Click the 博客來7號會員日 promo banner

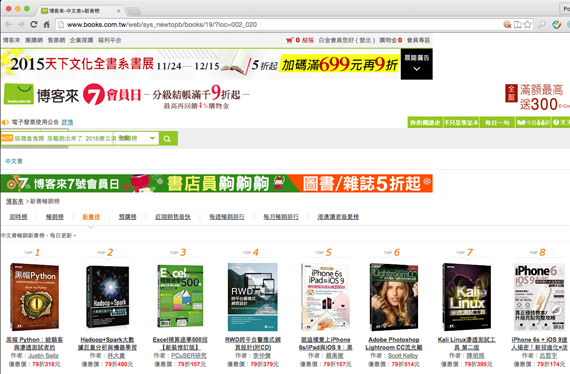[217, 183]
